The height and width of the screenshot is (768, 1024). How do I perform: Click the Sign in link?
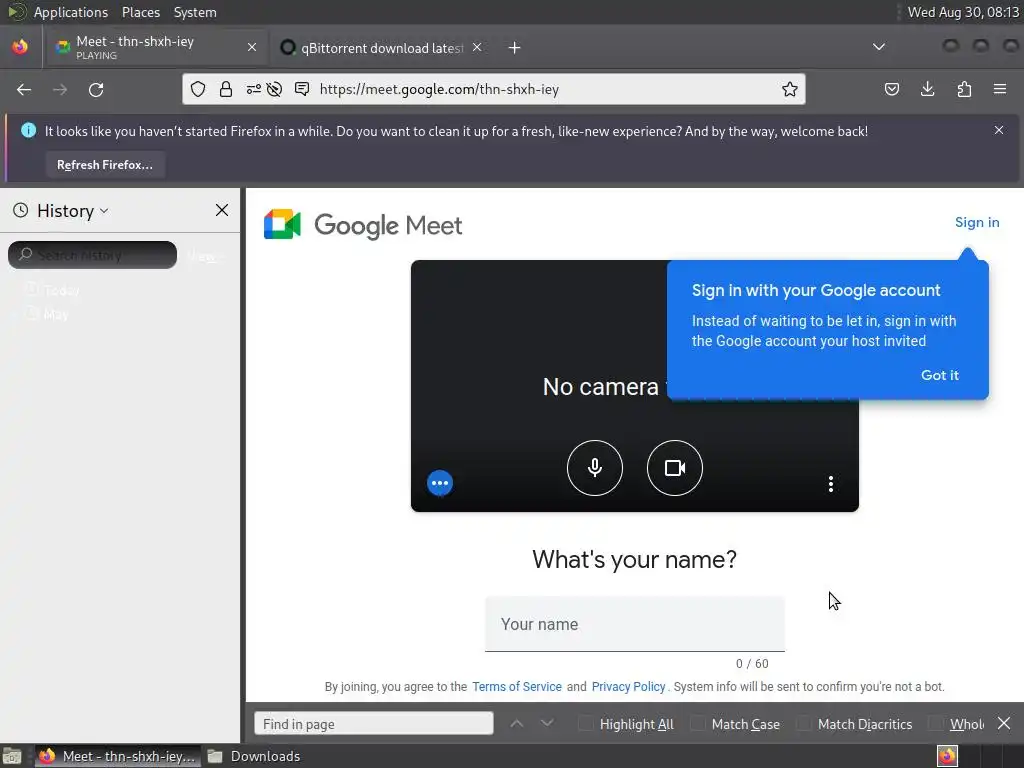(x=977, y=222)
